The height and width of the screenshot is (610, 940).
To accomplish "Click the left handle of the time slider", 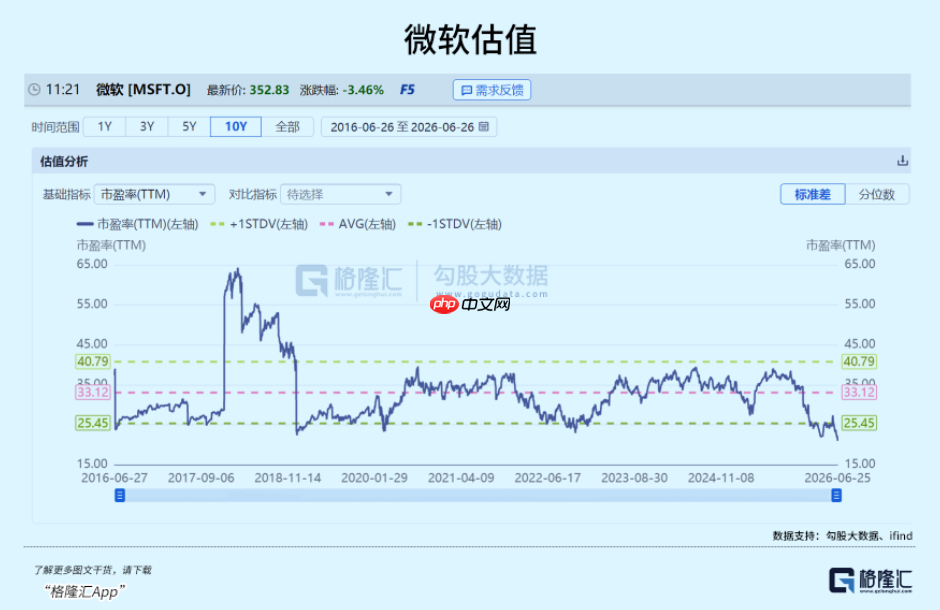I will coord(120,495).
